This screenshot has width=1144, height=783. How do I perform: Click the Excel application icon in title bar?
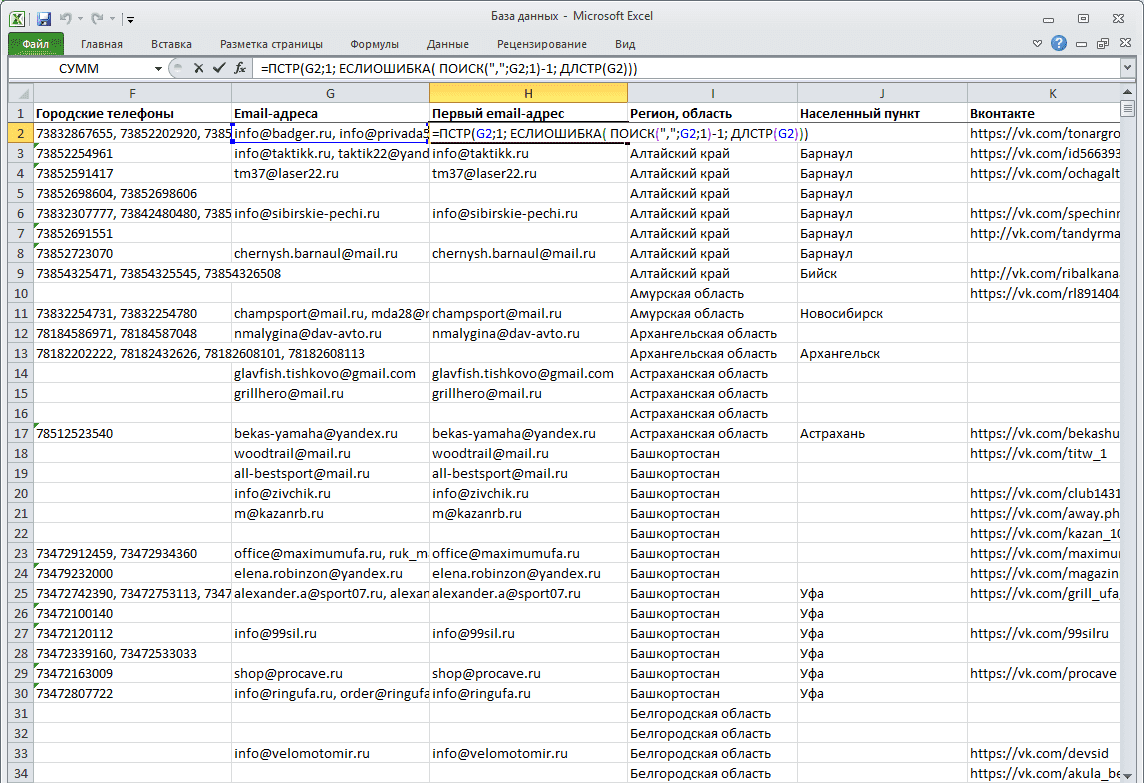pyautogui.click(x=17, y=18)
